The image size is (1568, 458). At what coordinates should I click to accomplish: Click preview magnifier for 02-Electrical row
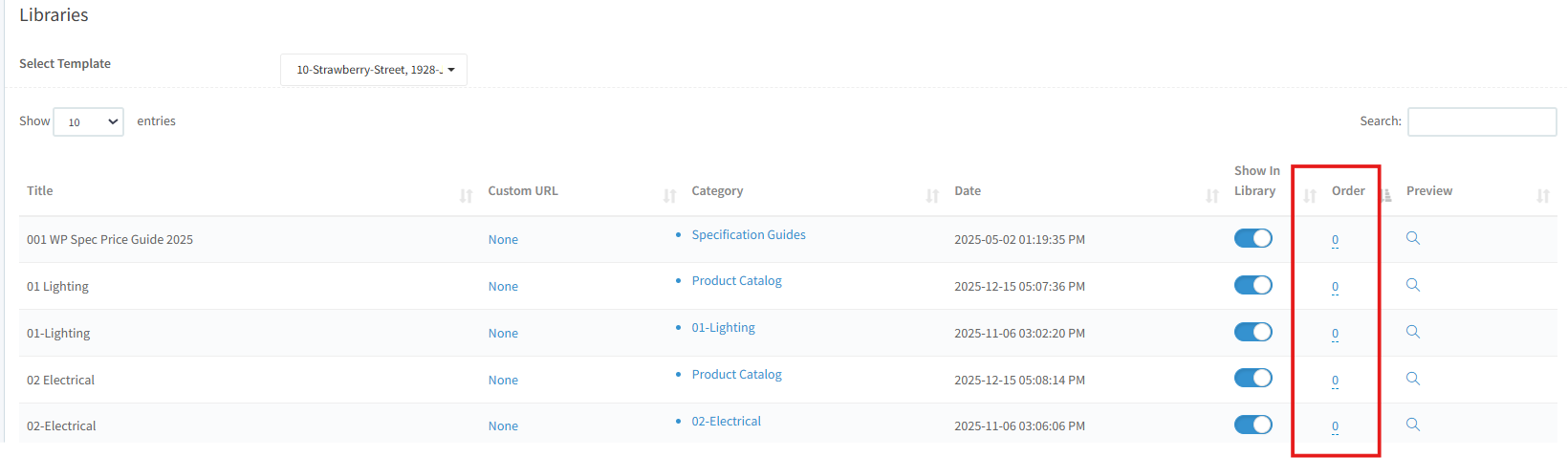click(1412, 425)
